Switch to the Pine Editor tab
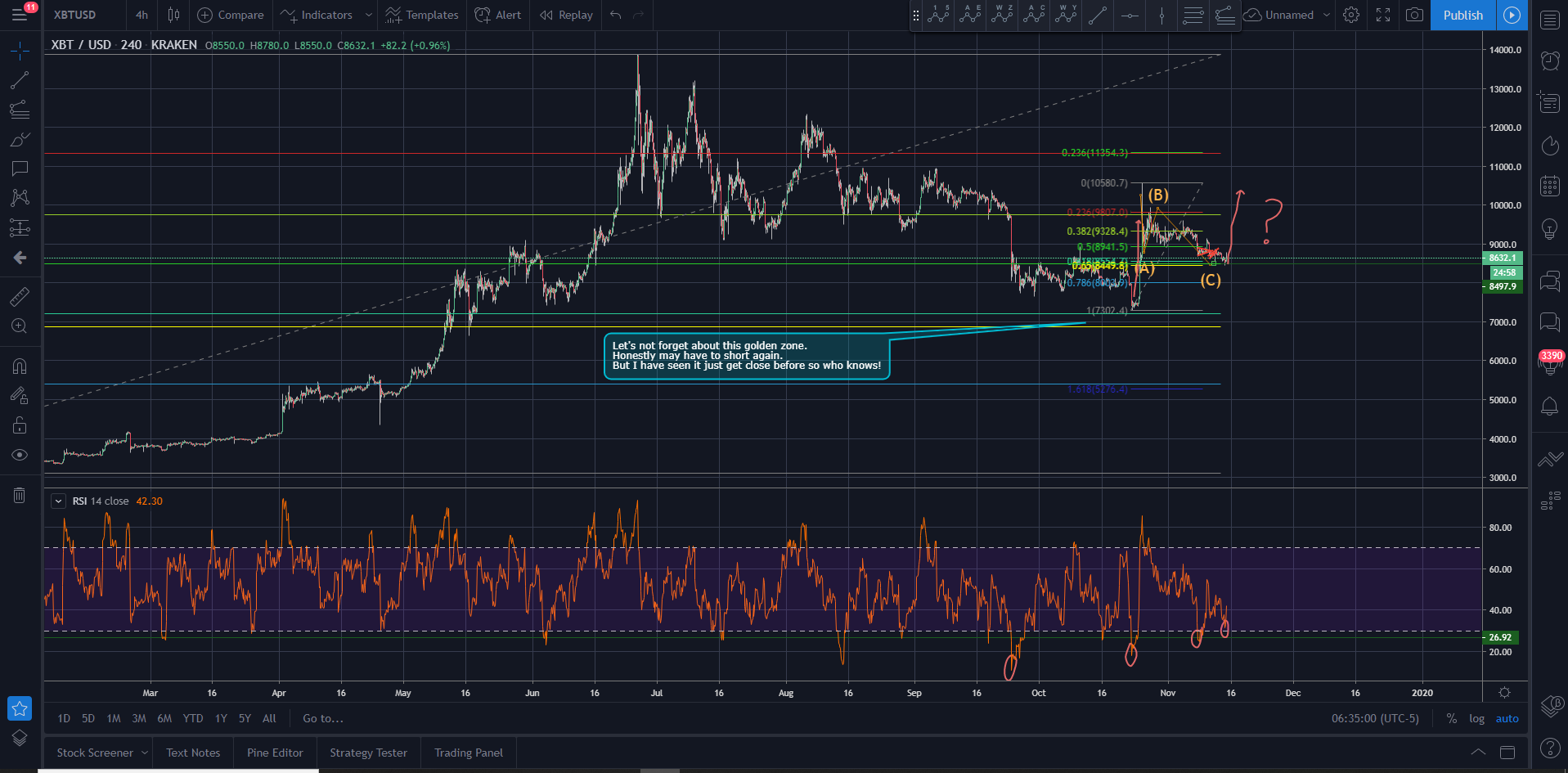1568x773 pixels. click(x=275, y=753)
